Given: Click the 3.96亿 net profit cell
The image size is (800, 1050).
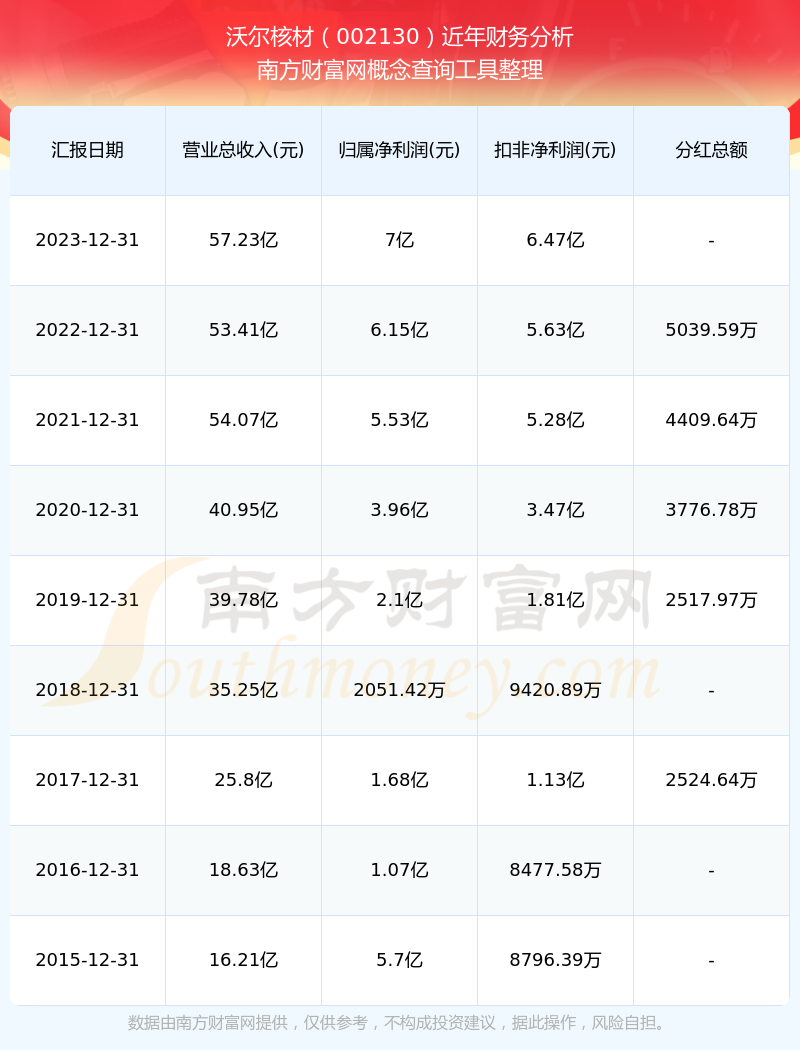Looking at the screenshot, I should click(400, 510).
